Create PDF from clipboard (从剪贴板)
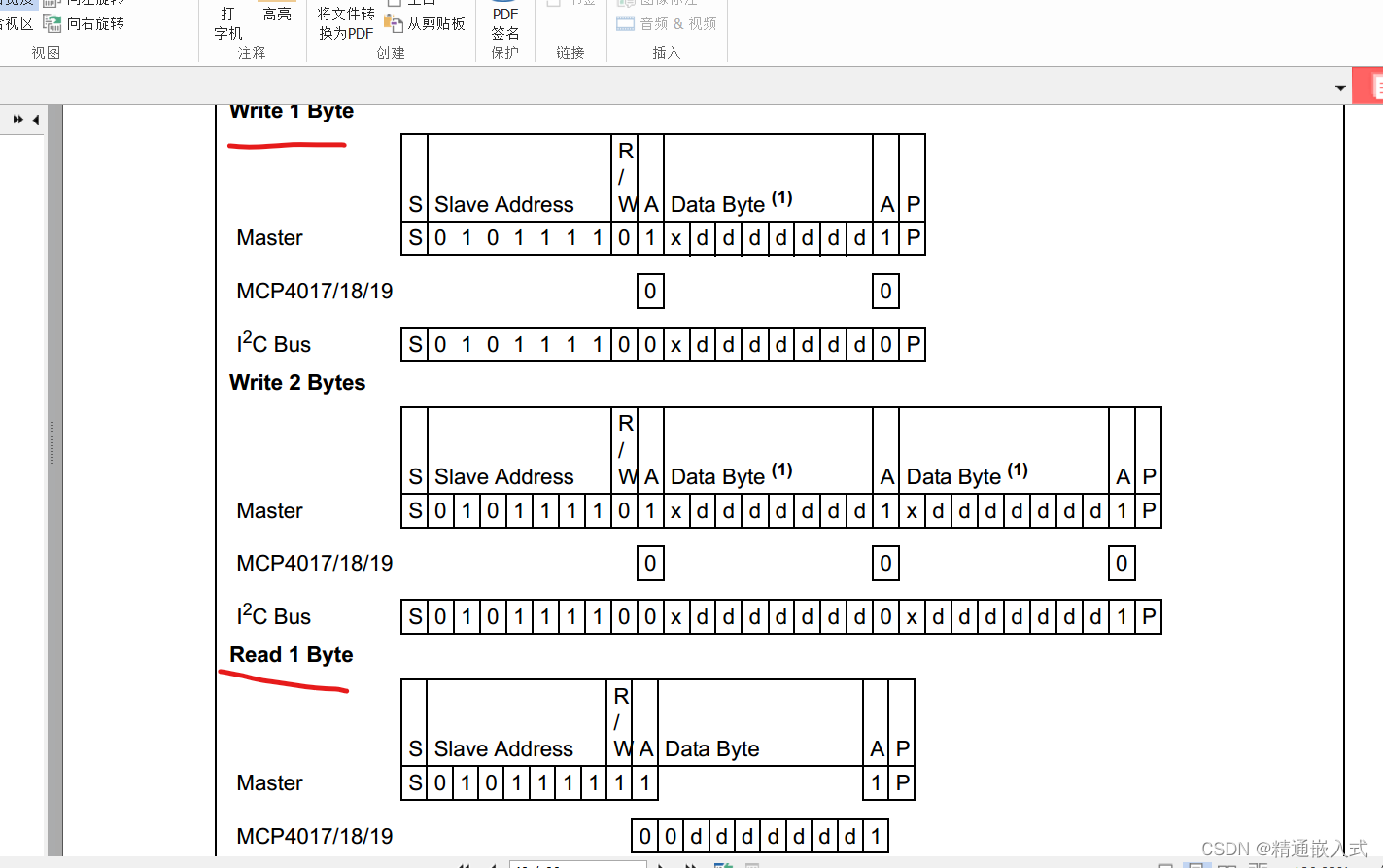The image size is (1383, 868). coord(426,23)
